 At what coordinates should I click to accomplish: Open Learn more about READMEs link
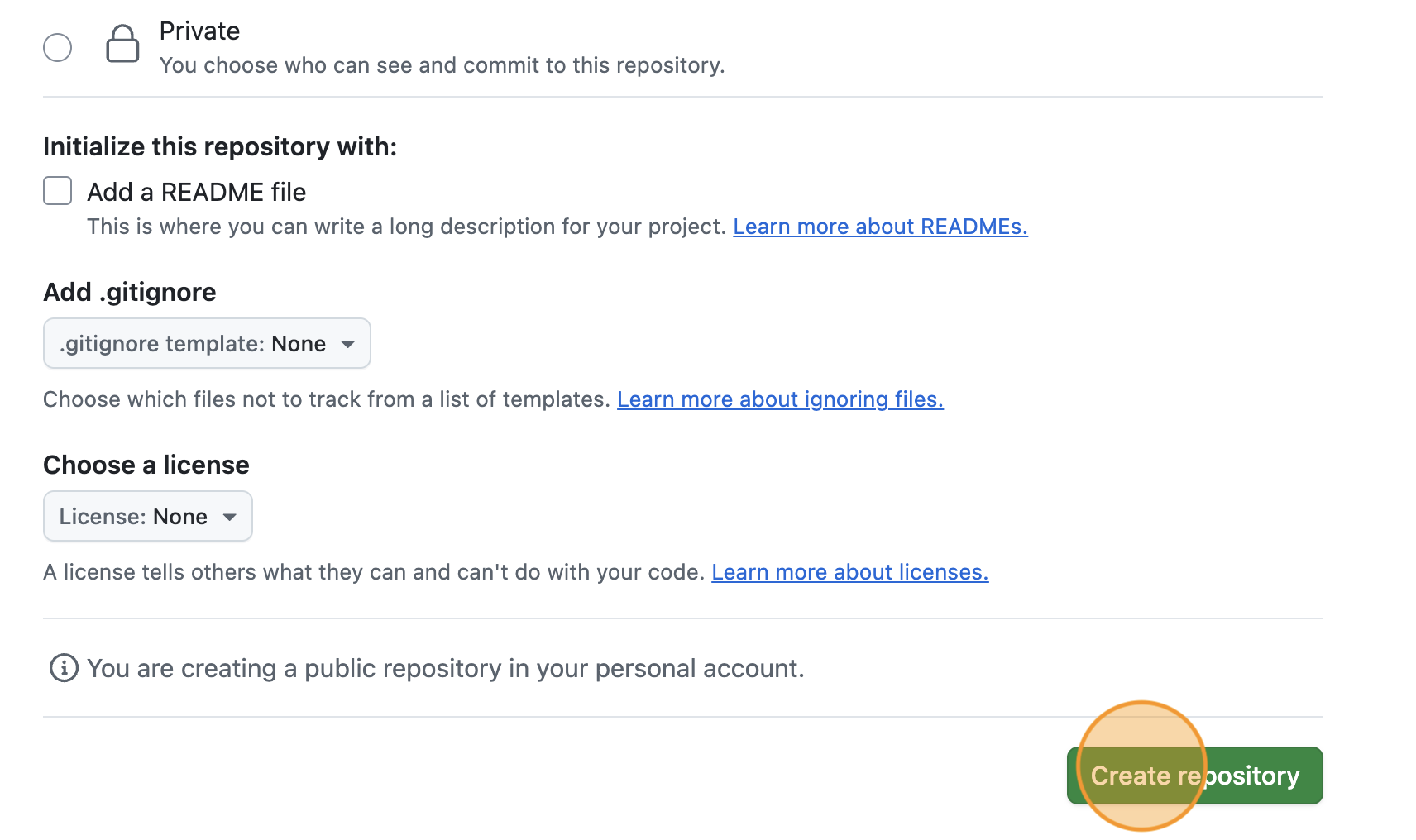point(880,226)
